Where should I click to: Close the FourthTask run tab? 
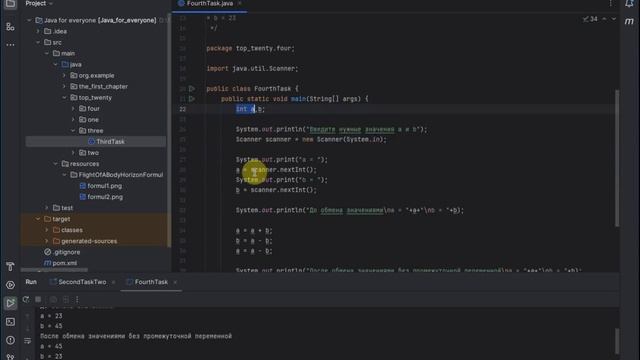175,282
